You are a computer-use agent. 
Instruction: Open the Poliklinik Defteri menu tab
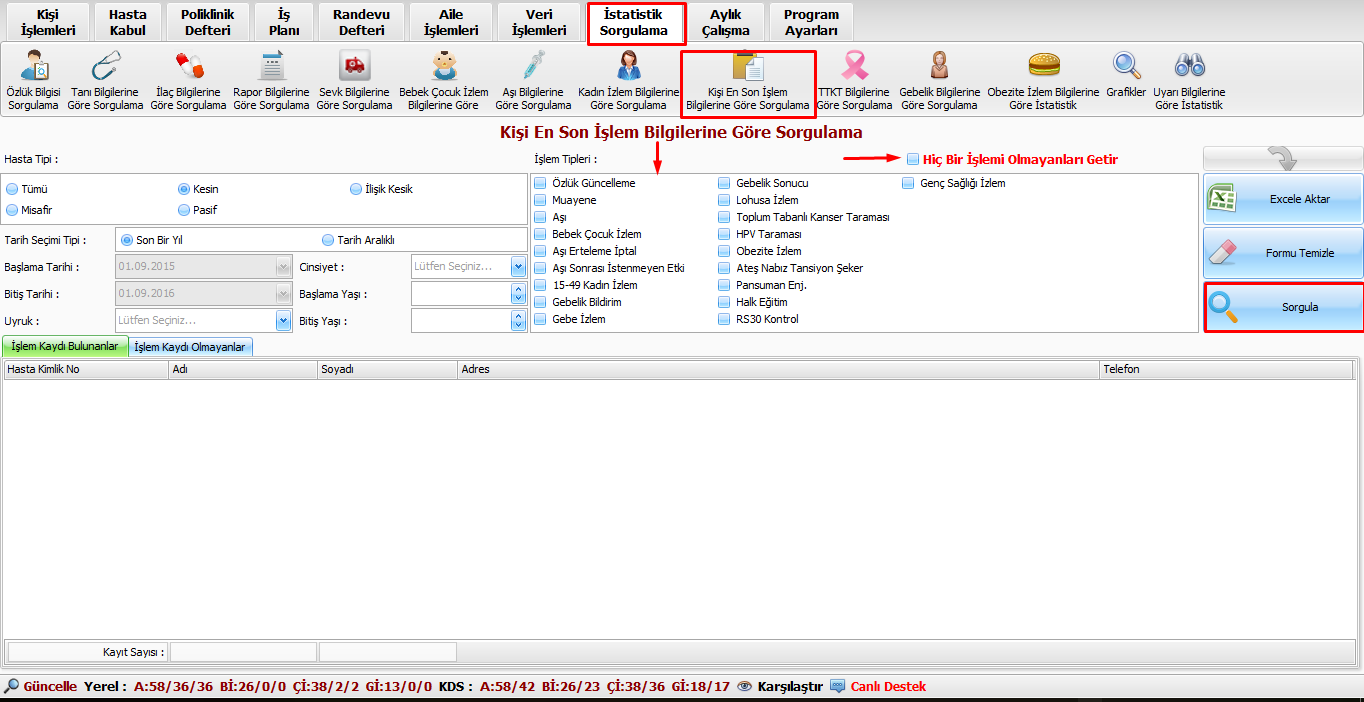(x=207, y=23)
